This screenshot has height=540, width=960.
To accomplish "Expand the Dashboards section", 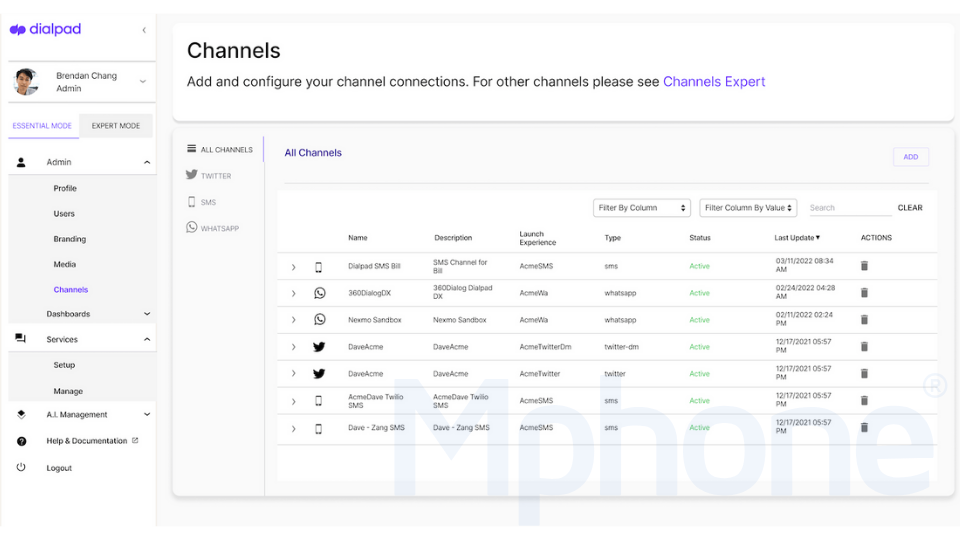I will pos(147,314).
